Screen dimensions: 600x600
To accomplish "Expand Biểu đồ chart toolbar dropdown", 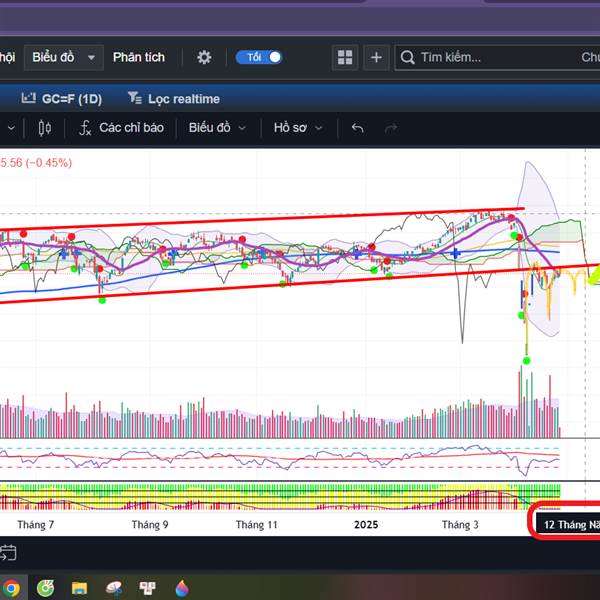I will [217, 128].
